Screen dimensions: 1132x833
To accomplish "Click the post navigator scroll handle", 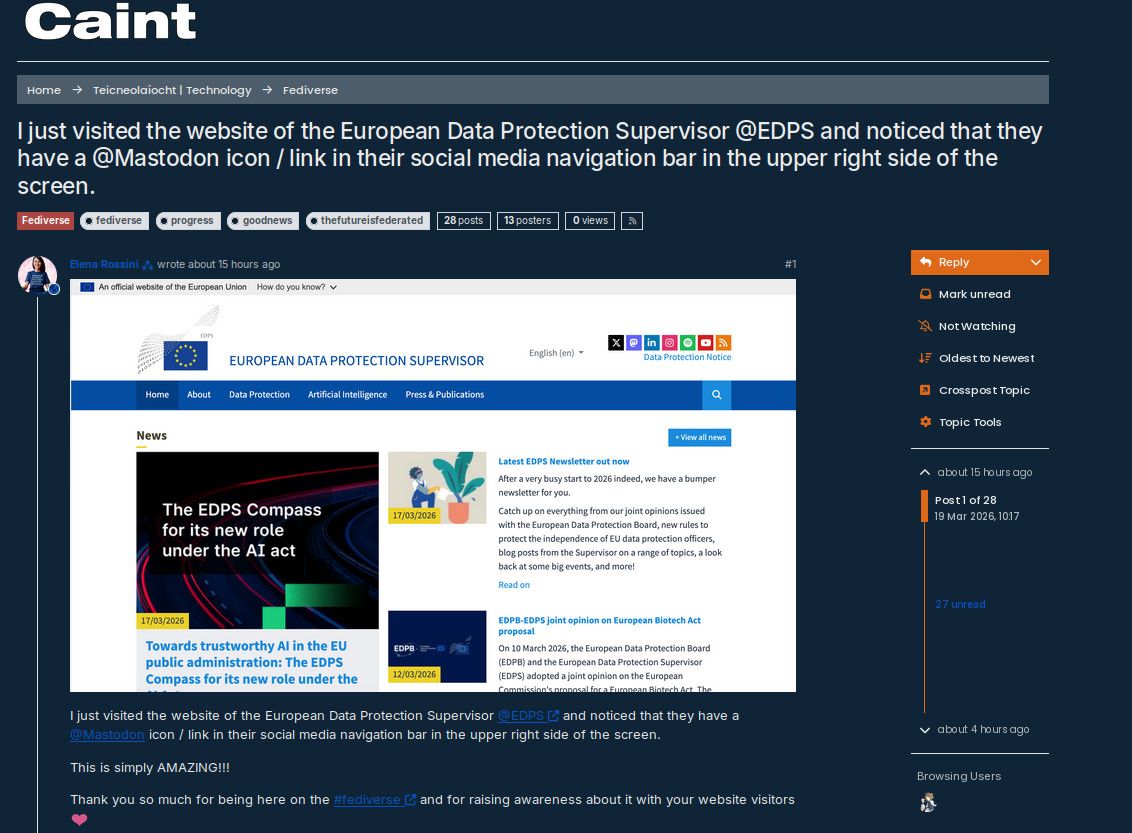I will coord(925,506).
